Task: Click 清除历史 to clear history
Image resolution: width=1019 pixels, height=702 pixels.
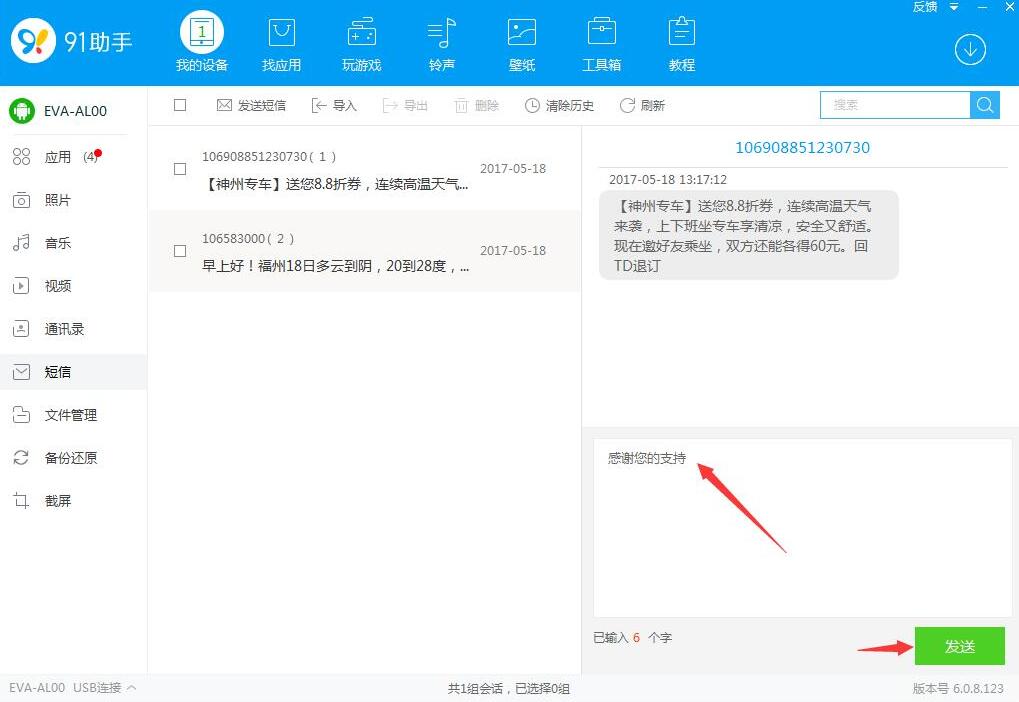Action: (x=559, y=106)
